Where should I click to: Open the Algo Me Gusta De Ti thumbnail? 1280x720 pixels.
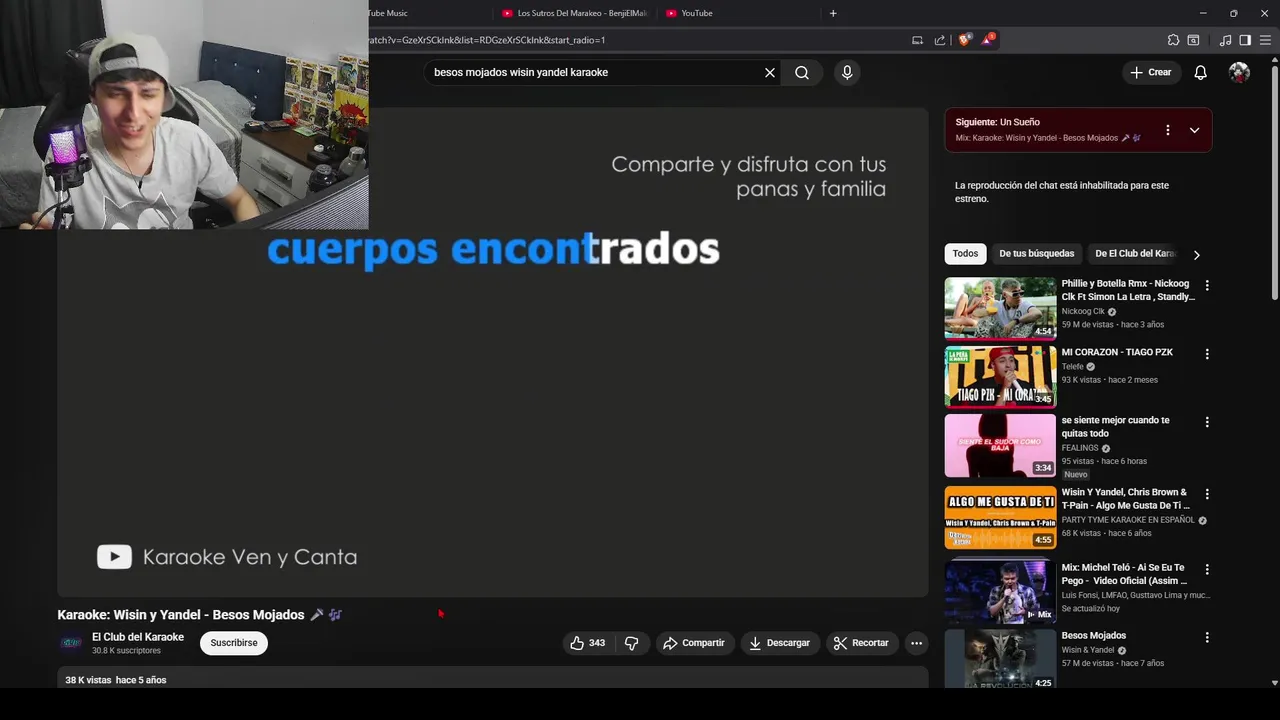[1000, 517]
